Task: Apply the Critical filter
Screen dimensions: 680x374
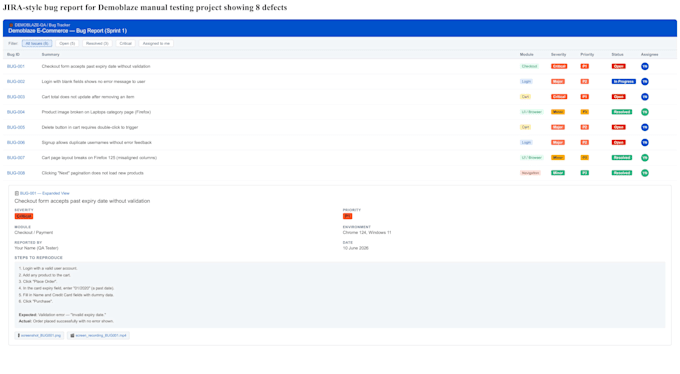Action: coord(125,43)
